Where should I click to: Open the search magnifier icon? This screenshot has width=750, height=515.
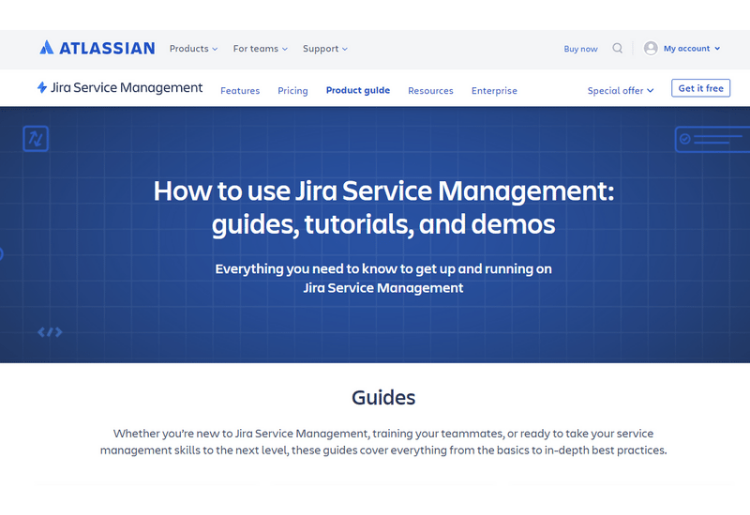point(617,48)
